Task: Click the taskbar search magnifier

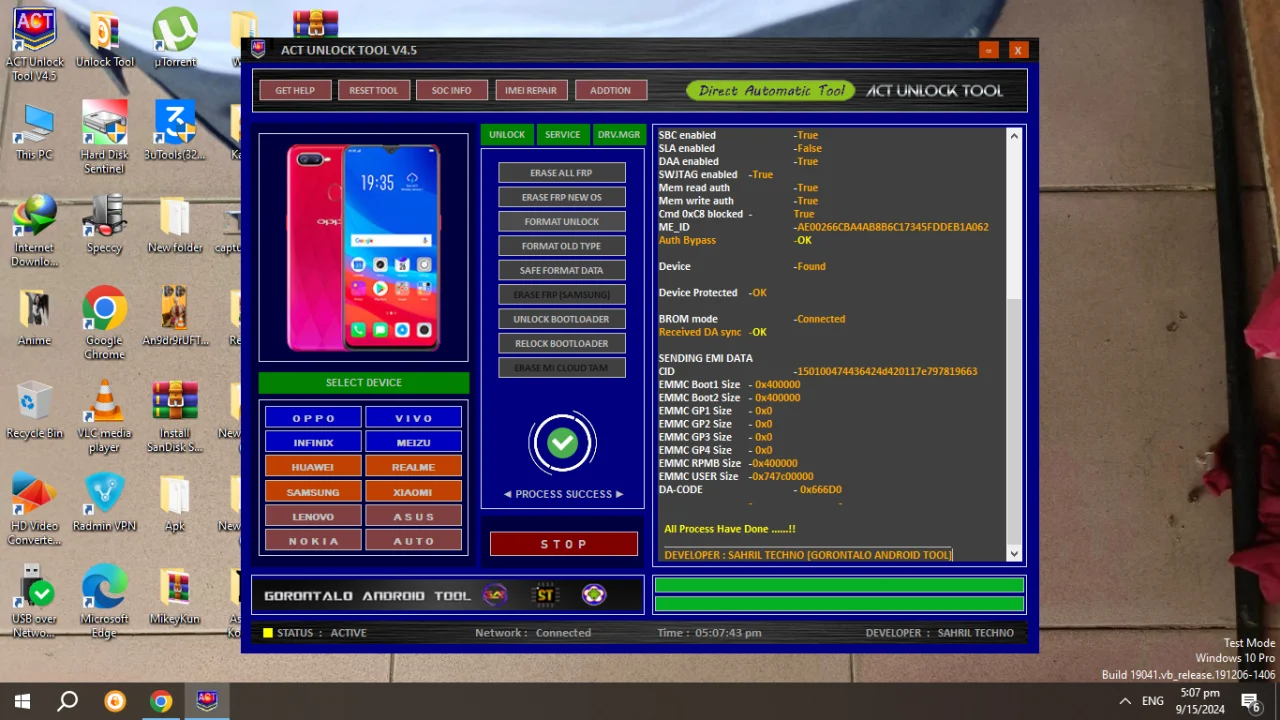Action: (67, 701)
